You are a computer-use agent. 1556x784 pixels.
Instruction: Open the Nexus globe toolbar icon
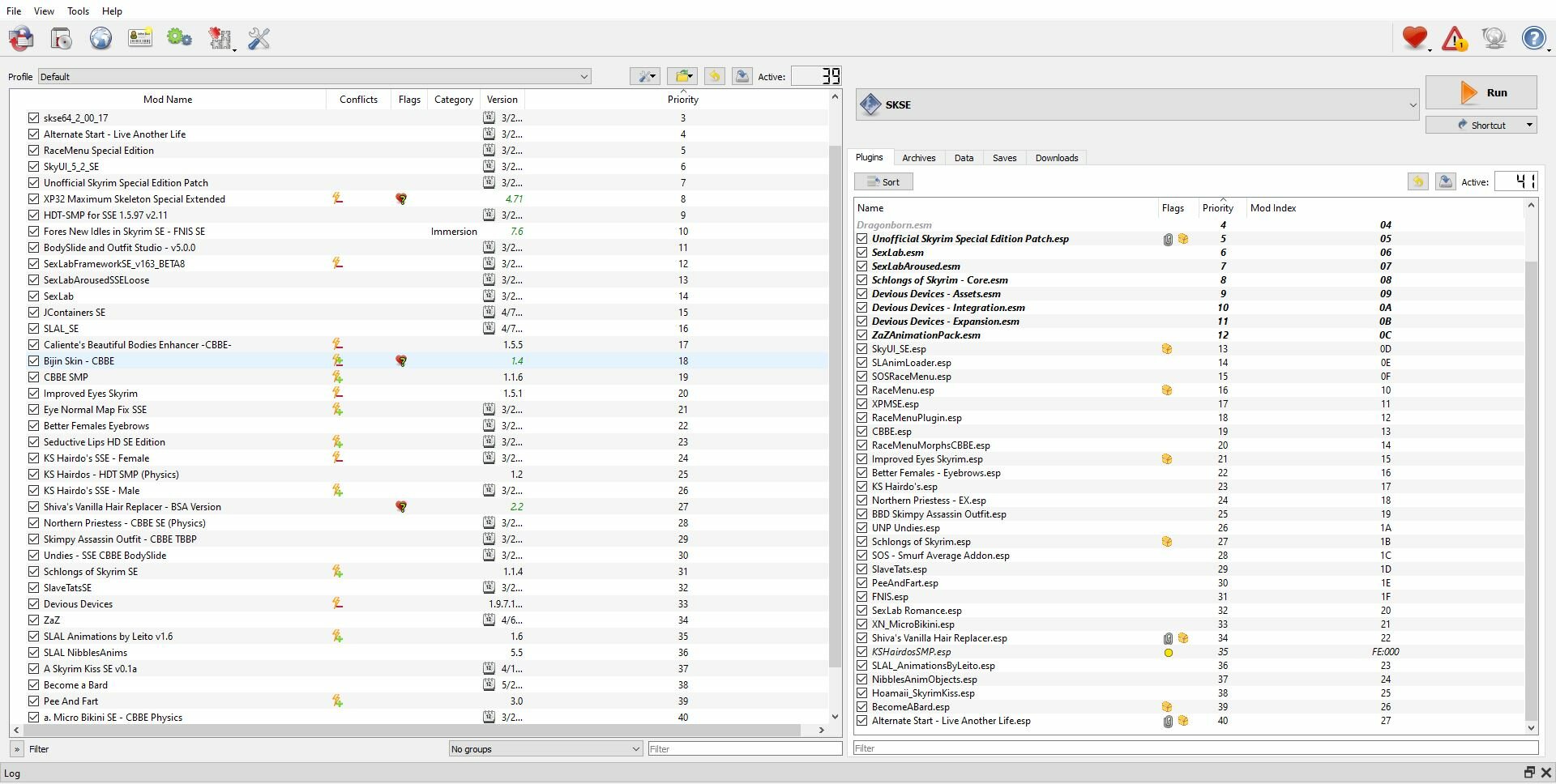point(100,38)
